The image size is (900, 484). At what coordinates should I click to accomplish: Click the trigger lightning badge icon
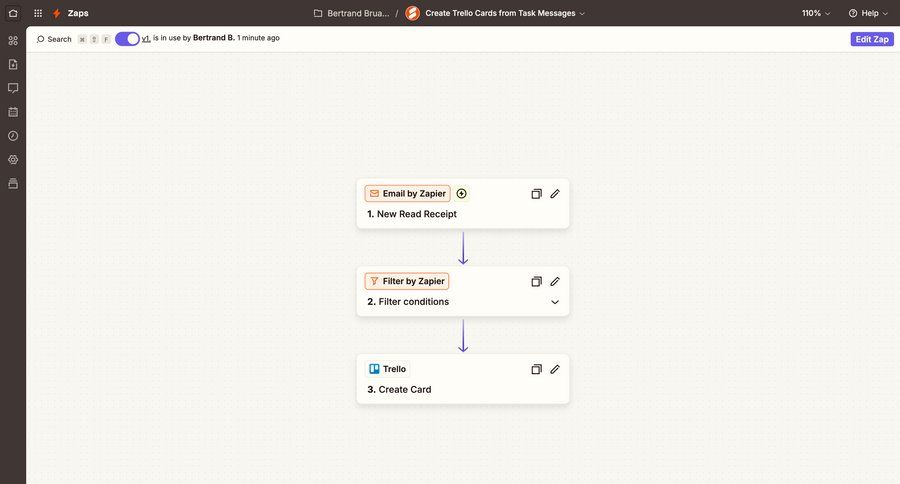461,194
